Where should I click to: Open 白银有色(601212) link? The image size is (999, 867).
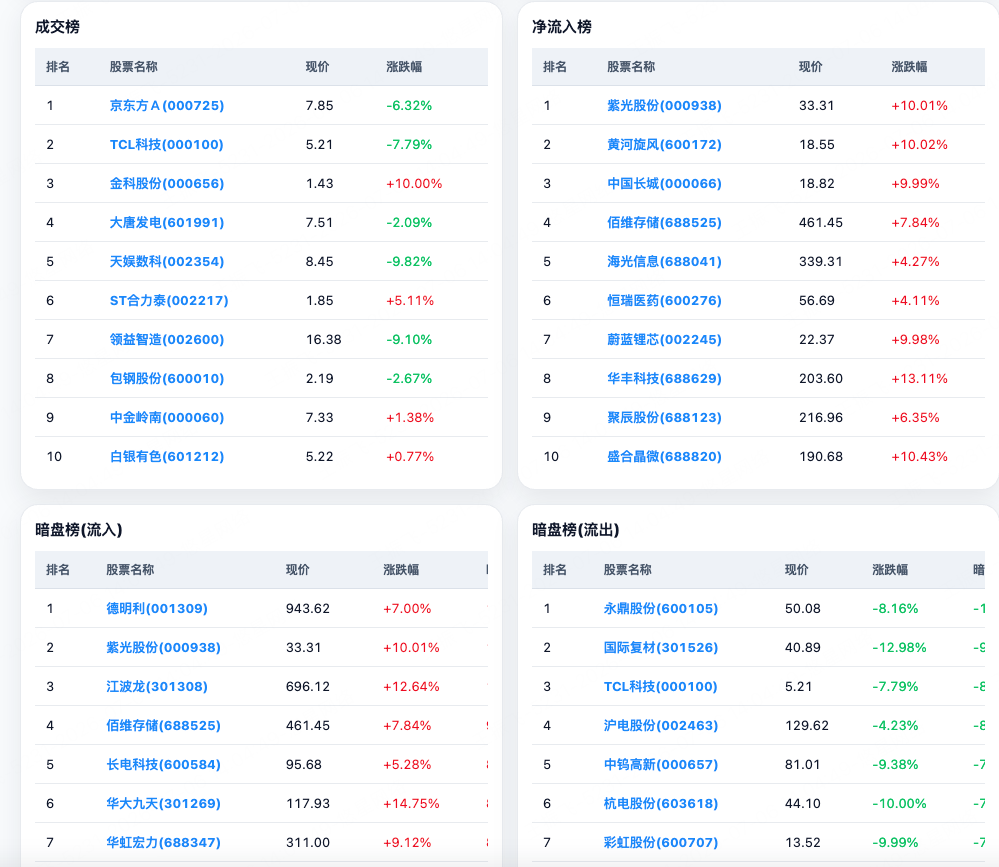167,456
